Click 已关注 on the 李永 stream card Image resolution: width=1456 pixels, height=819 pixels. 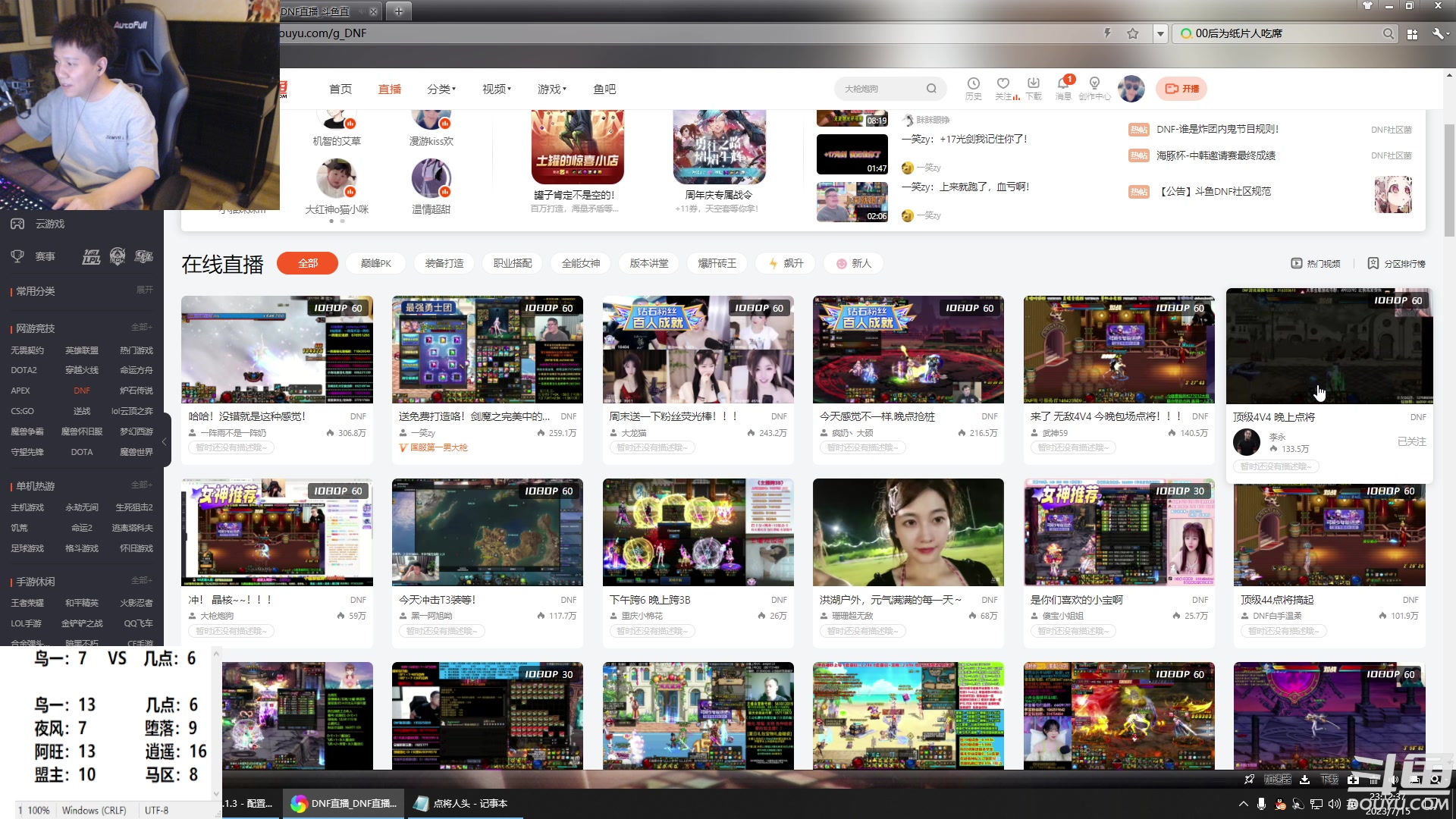click(1411, 441)
